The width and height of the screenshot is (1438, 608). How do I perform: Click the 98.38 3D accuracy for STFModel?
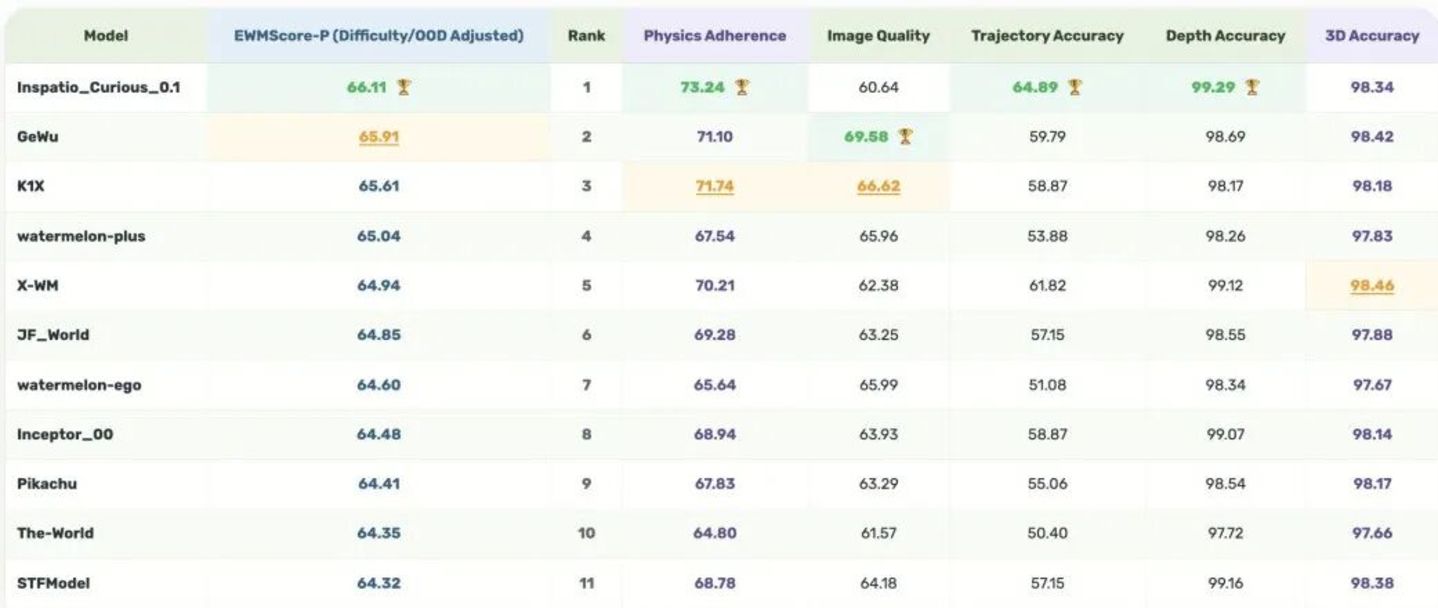pyautogui.click(x=1372, y=583)
